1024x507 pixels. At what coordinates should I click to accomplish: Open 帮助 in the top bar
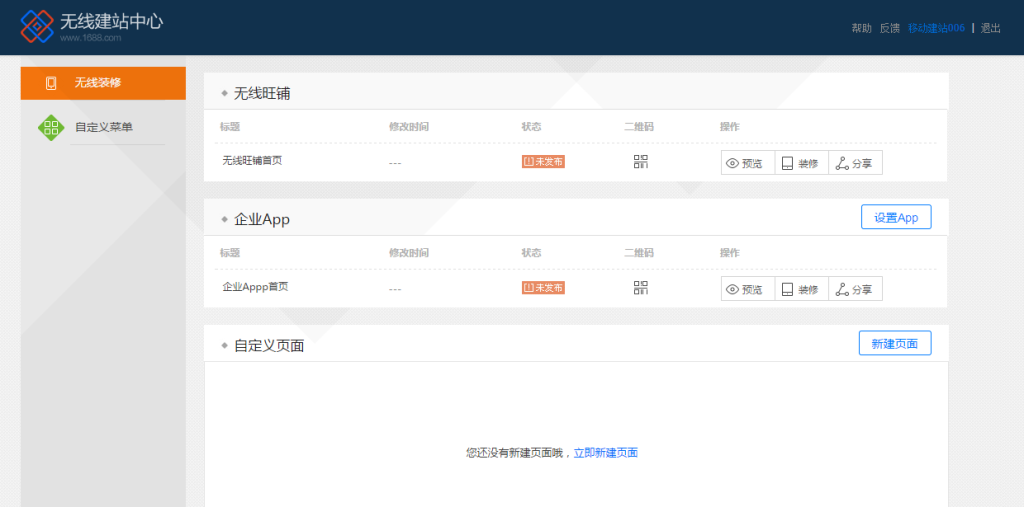[861, 28]
